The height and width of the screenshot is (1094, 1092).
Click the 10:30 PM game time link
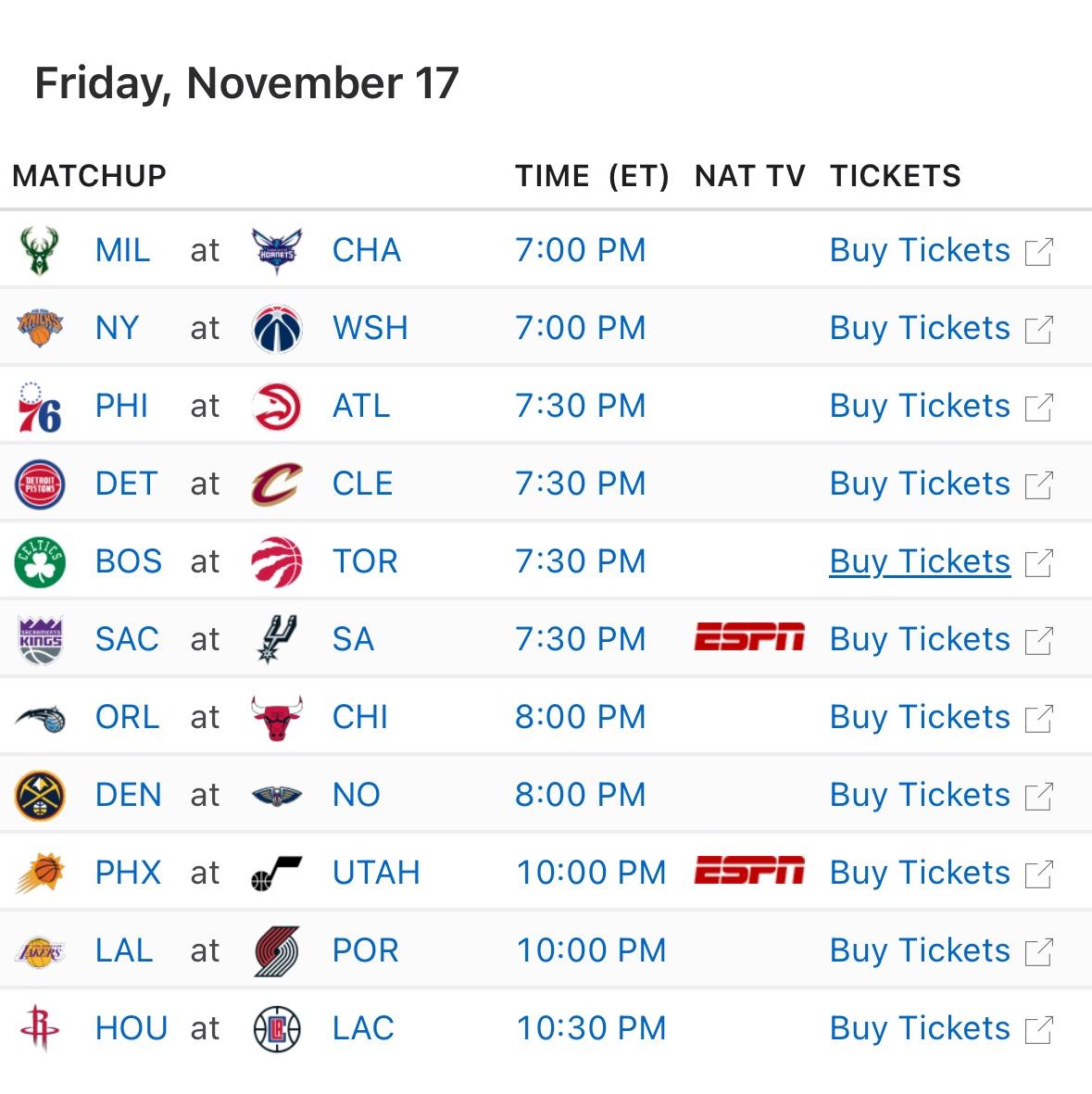pos(591,1029)
